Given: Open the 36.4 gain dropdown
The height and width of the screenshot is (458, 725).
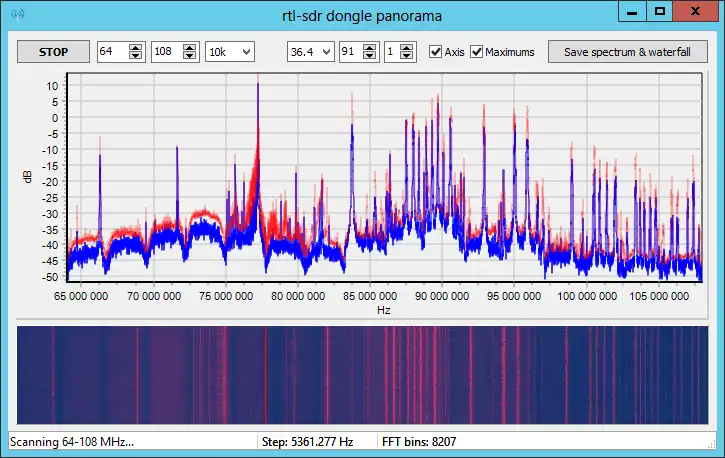Looking at the screenshot, I should point(310,52).
